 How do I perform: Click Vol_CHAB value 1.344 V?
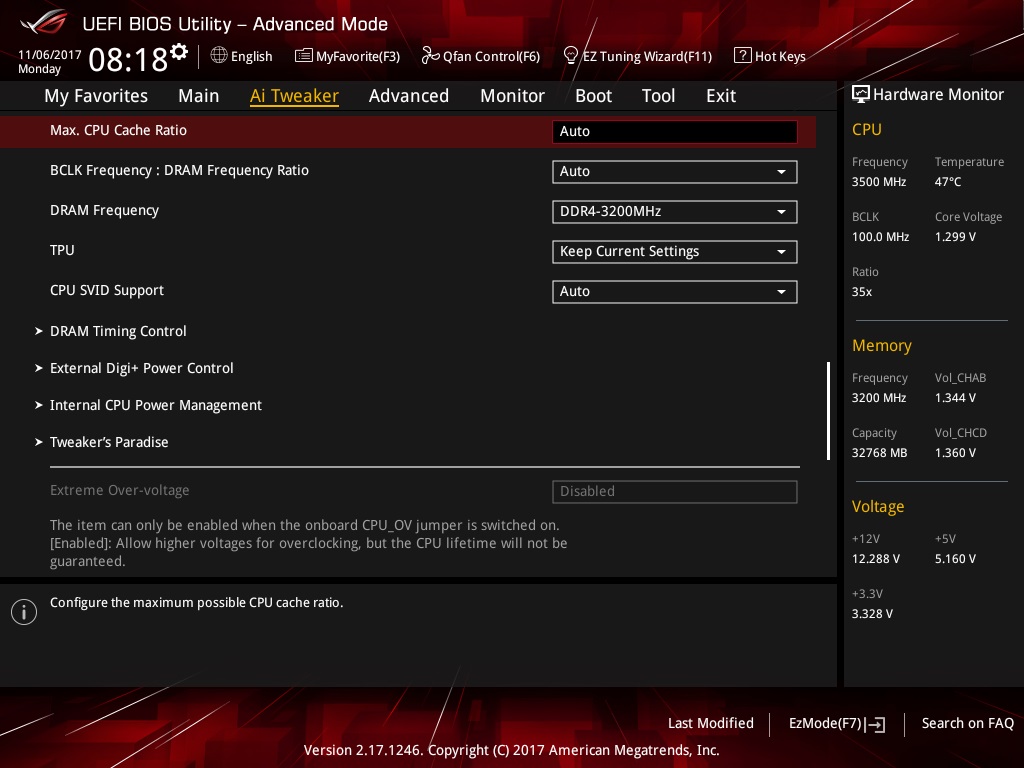tap(955, 398)
